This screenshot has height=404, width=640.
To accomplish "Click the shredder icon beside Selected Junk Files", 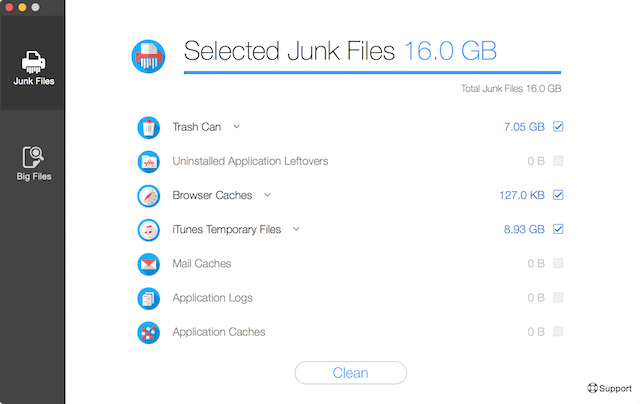I will point(149,56).
